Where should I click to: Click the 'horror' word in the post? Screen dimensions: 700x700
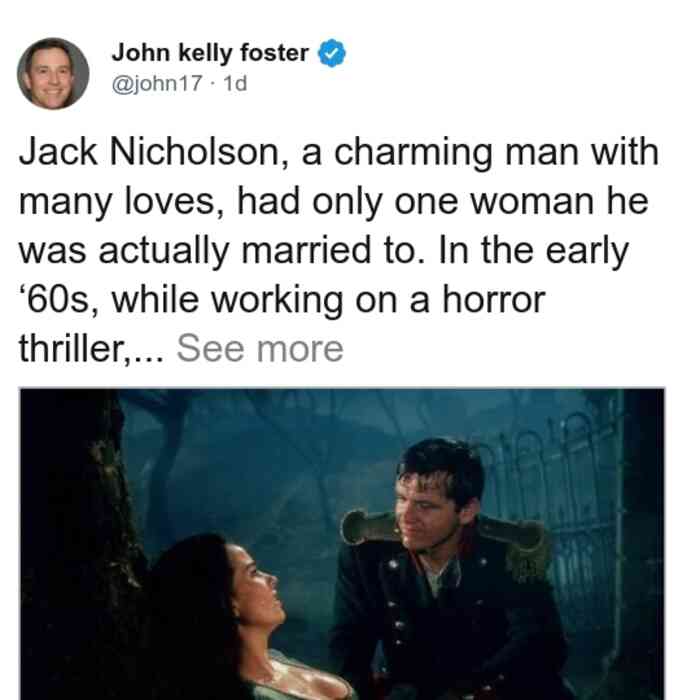point(494,300)
